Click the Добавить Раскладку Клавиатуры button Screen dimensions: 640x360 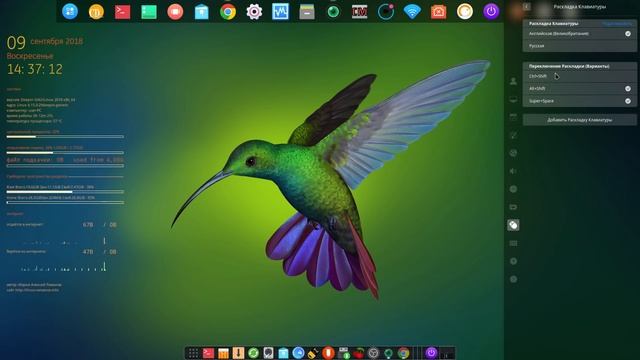[580, 120]
